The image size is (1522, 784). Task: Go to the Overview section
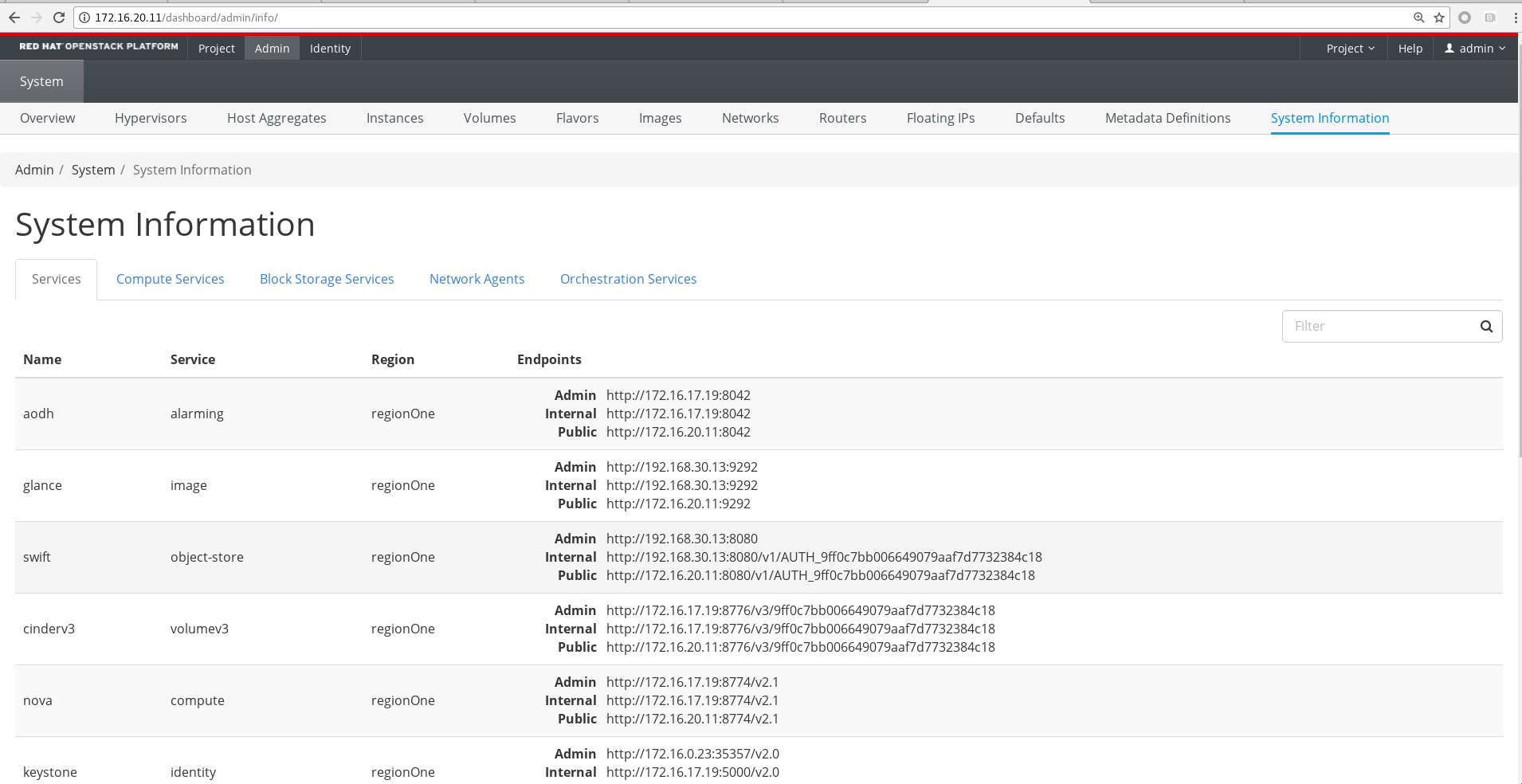click(x=48, y=118)
